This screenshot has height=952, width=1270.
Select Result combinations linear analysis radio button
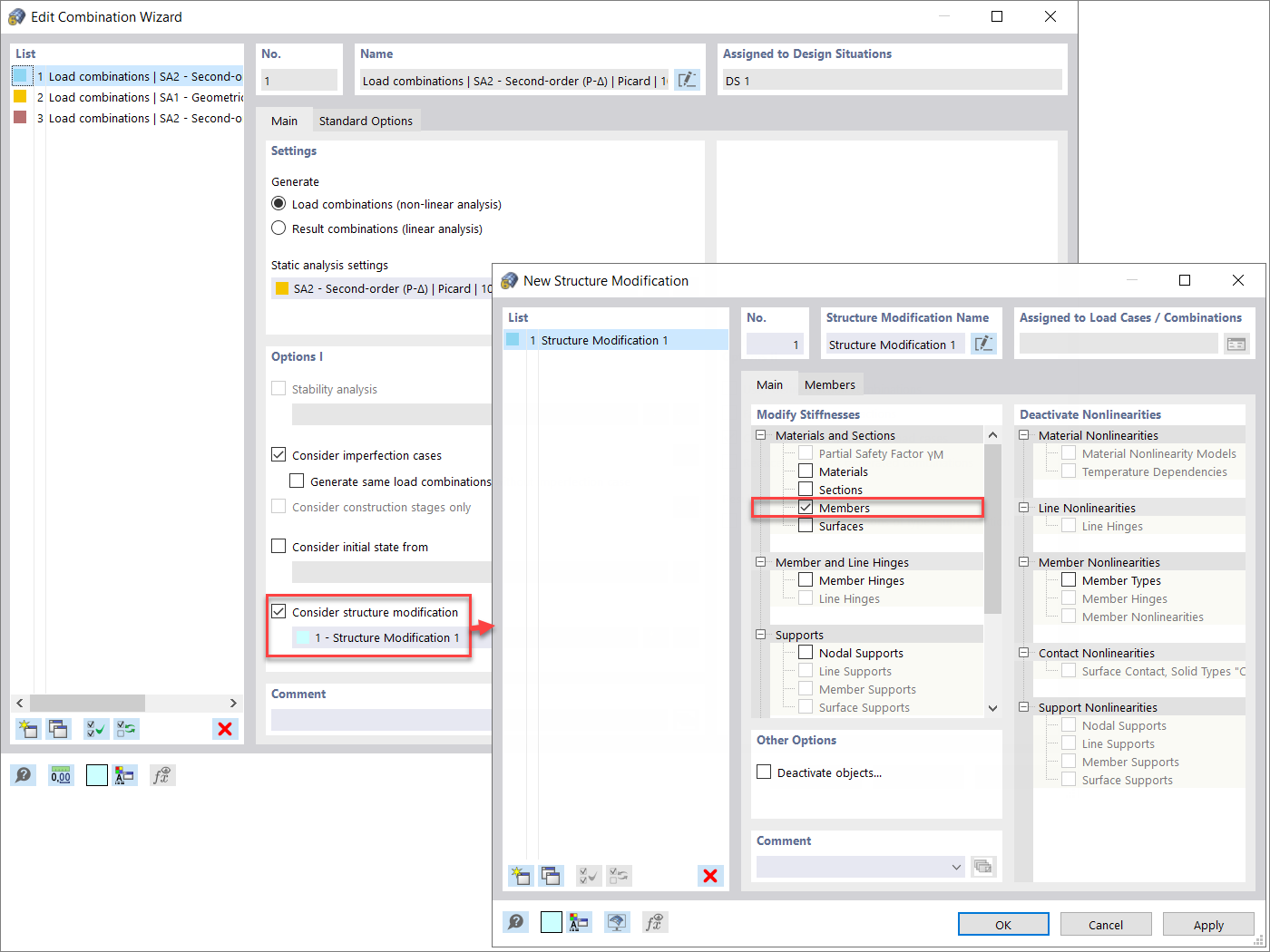click(278, 228)
